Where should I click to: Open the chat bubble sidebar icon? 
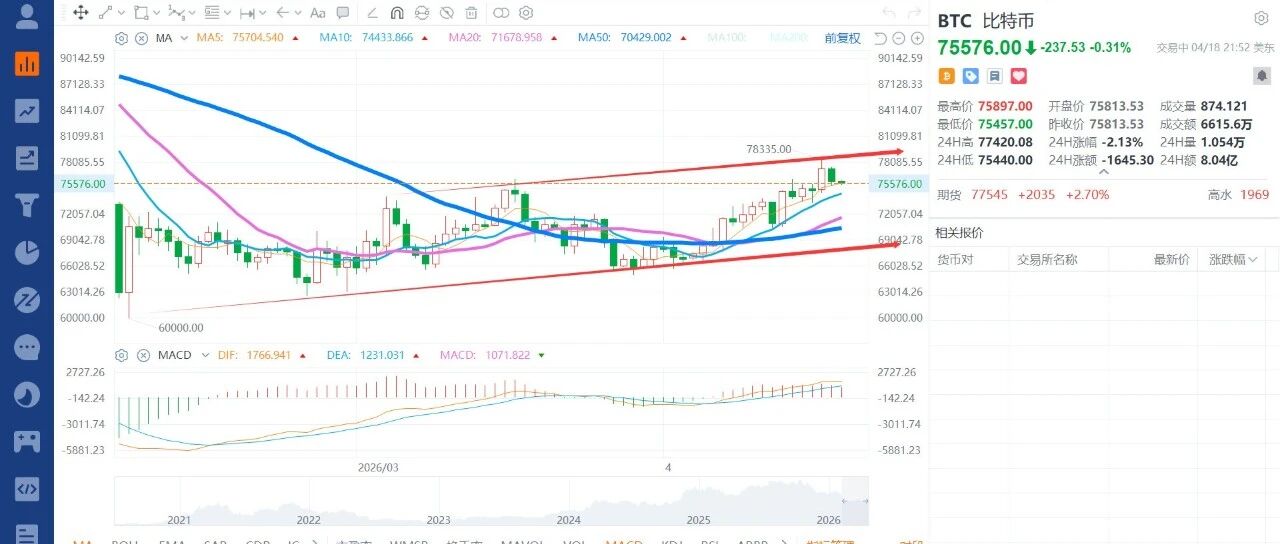pyautogui.click(x=27, y=347)
